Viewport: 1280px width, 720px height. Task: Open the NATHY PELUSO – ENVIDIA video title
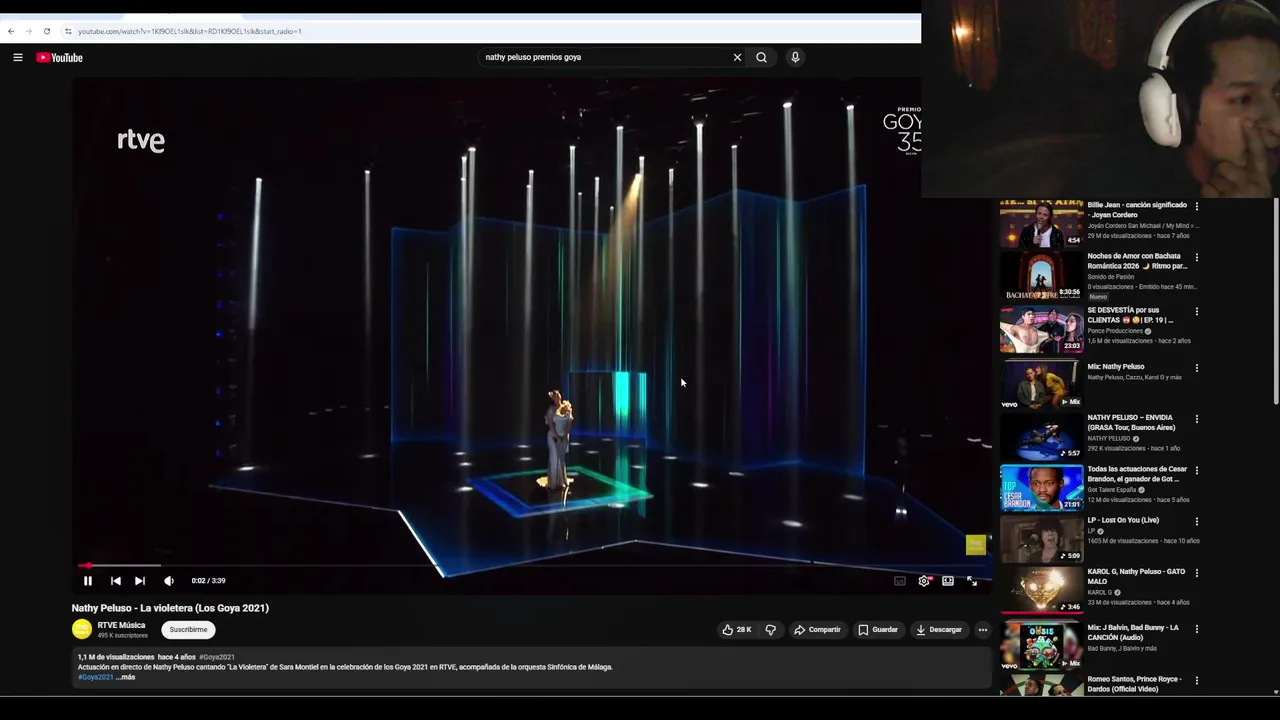[1131, 422]
